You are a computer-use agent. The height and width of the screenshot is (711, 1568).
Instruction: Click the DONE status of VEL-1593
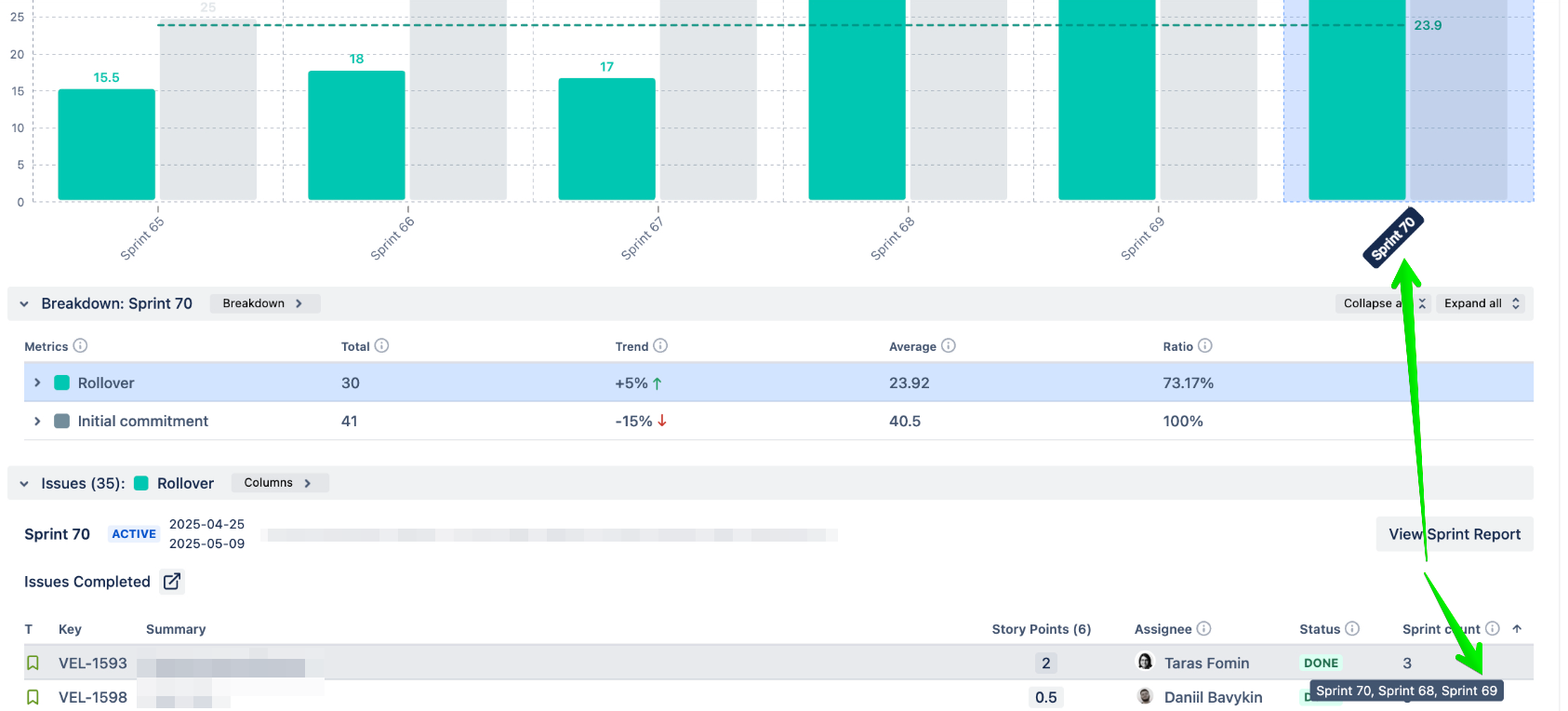[1322, 664]
